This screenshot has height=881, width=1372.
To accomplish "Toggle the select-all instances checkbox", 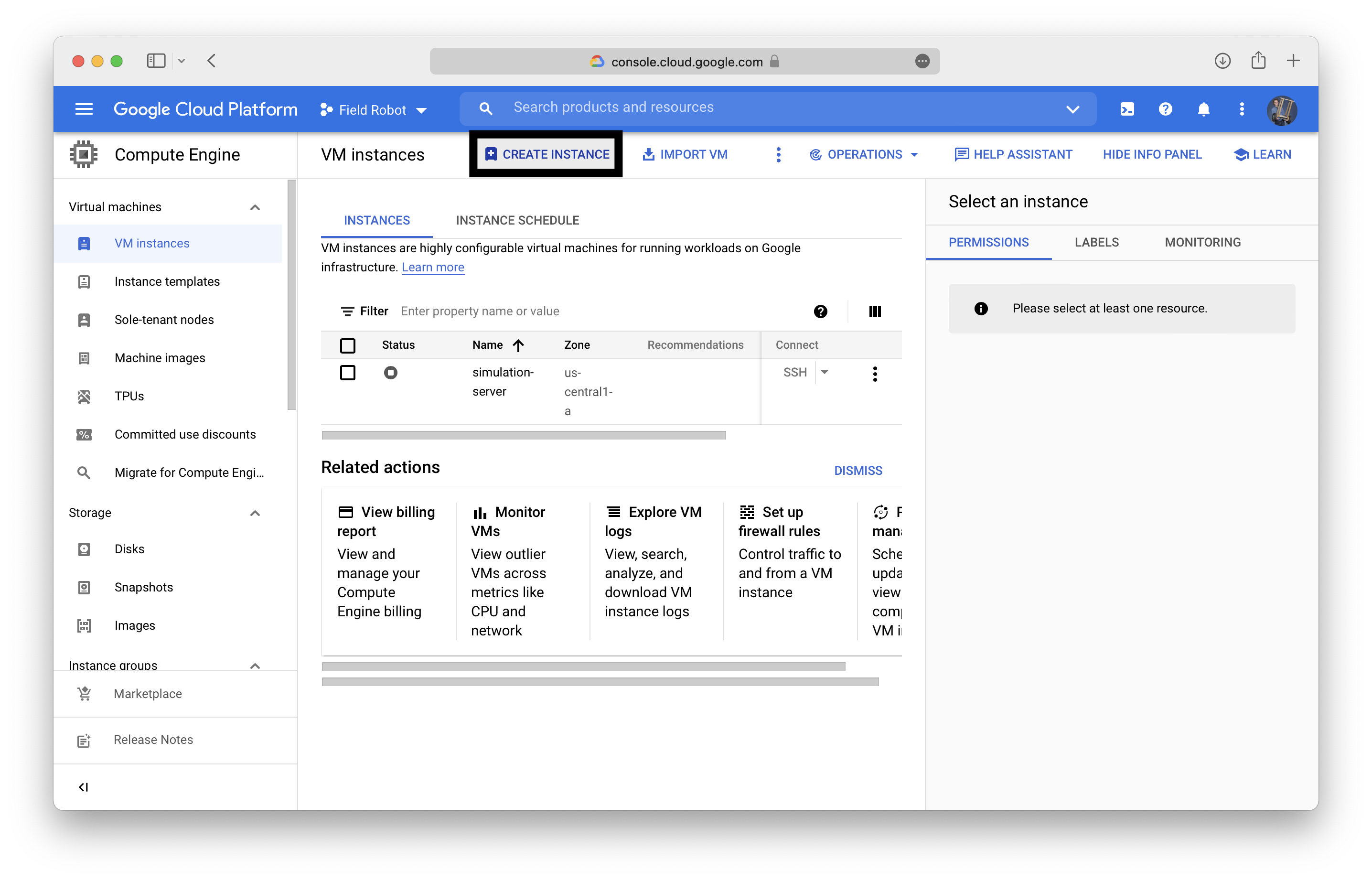I will coord(347,345).
